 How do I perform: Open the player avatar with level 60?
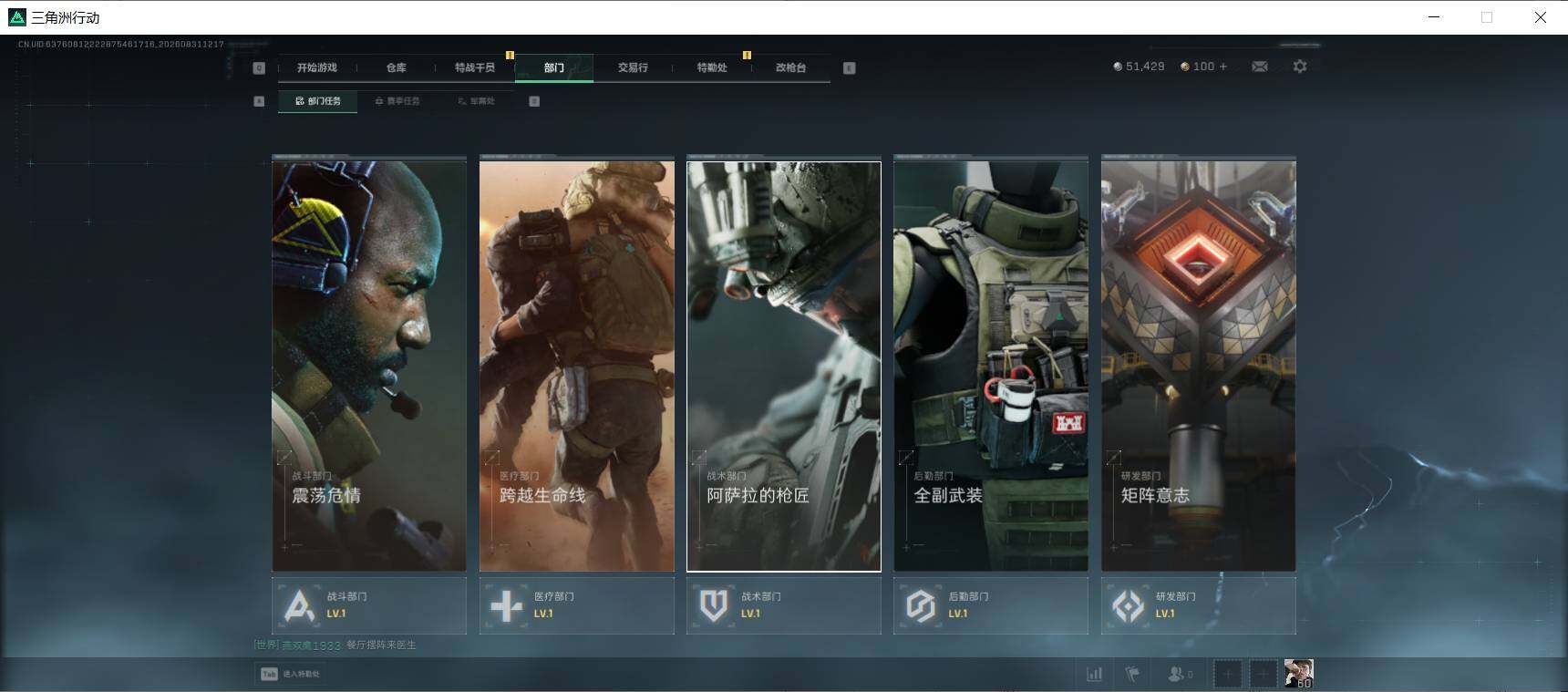tap(1299, 674)
